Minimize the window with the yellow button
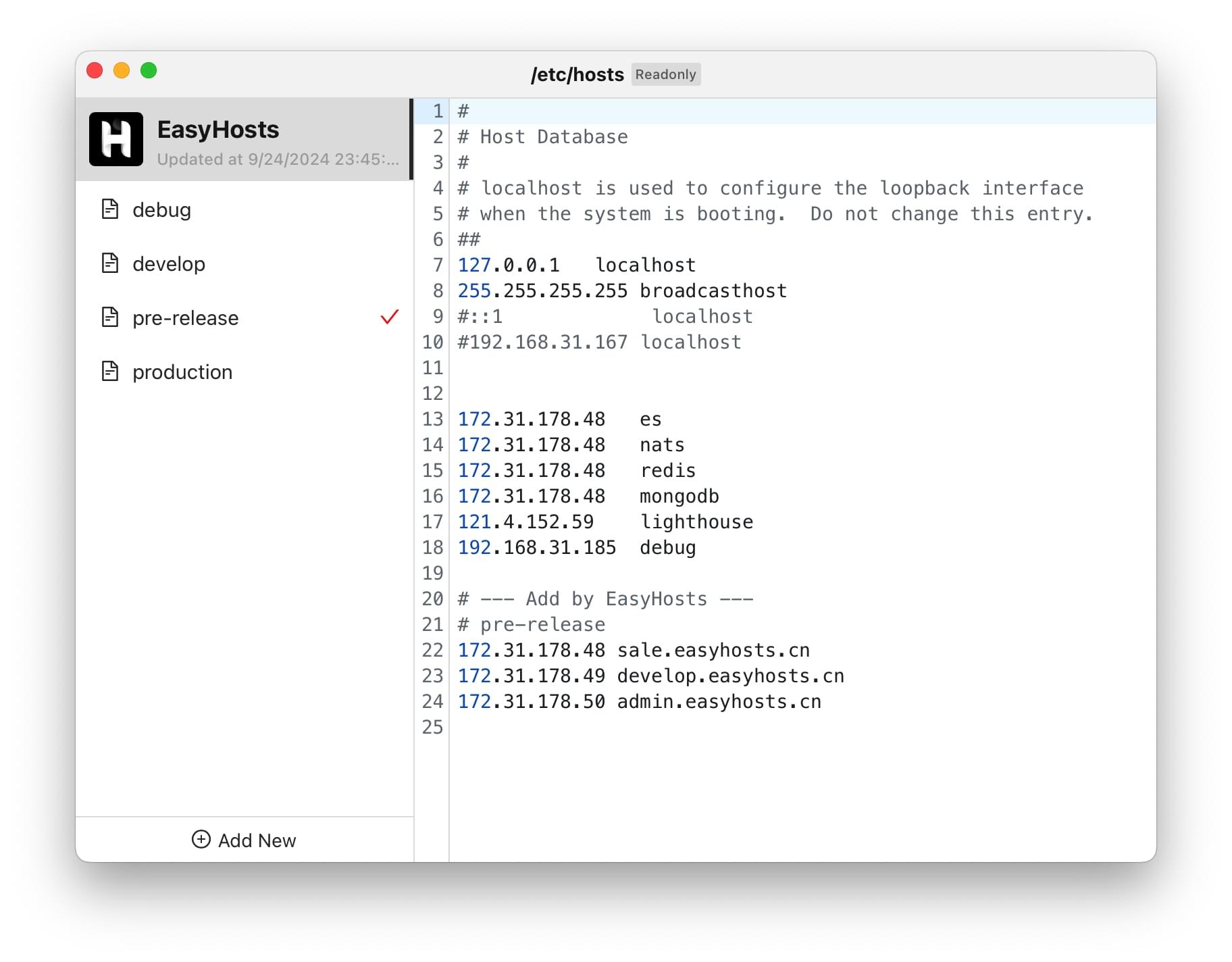This screenshot has width=1232, height=962. click(x=122, y=70)
